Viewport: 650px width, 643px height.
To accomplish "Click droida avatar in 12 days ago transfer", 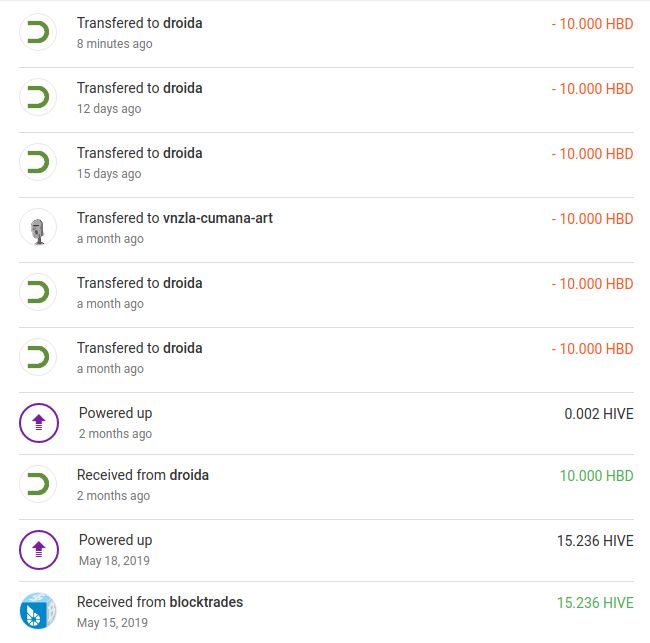I will (x=38, y=98).
